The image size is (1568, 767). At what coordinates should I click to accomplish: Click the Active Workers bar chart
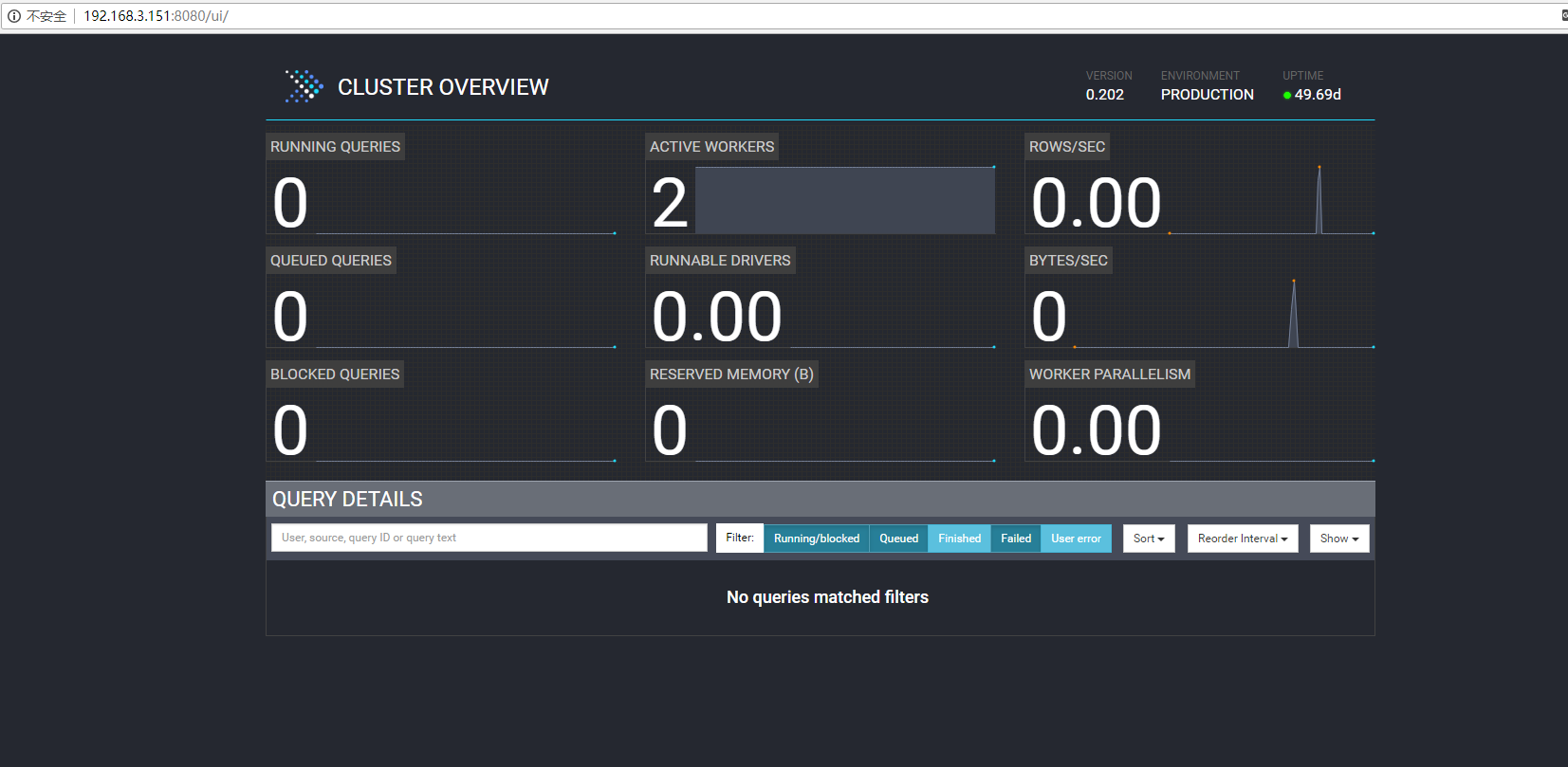[x=844, y=200]
